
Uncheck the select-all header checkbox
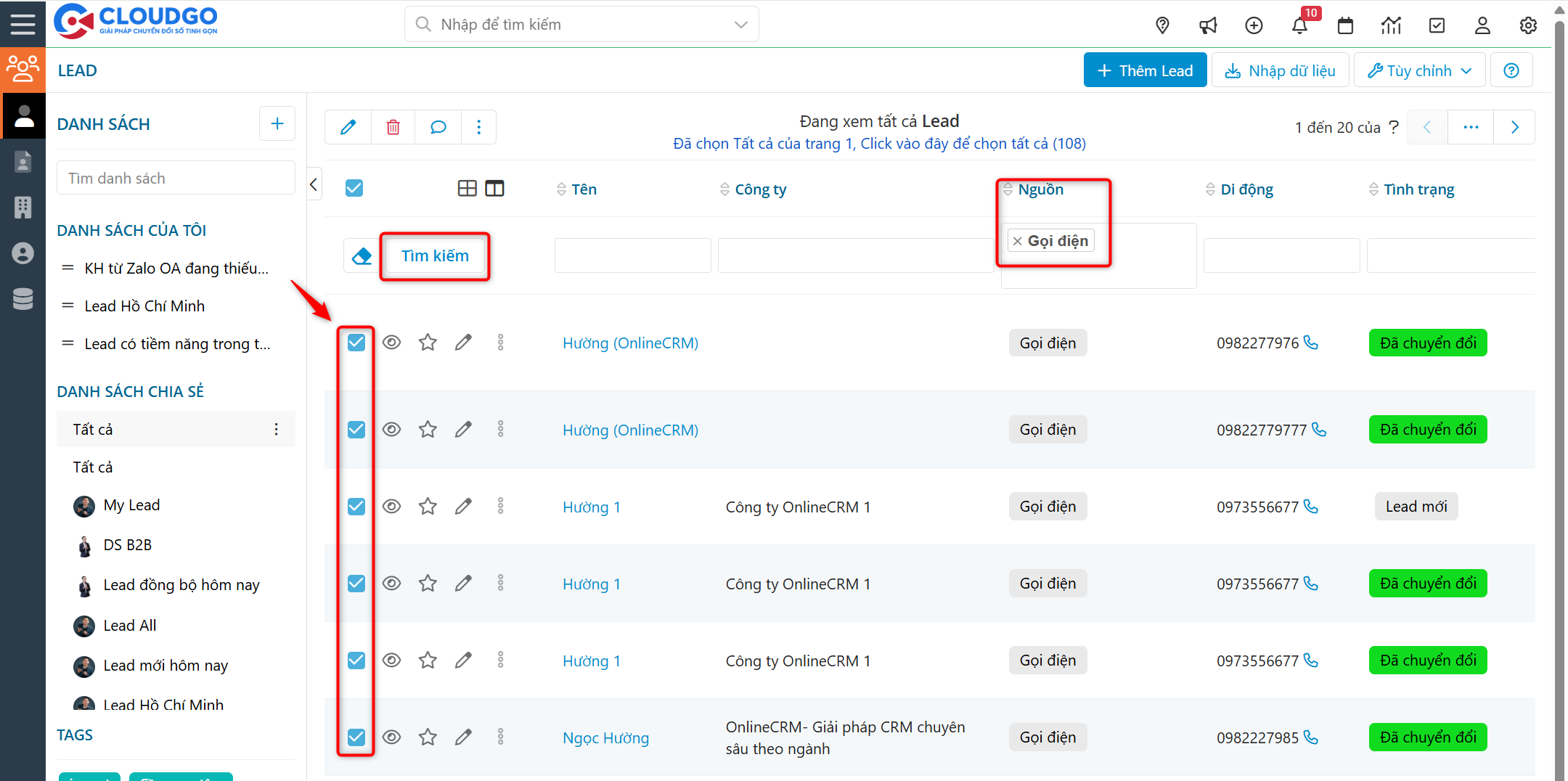click(x=354, y=189)
